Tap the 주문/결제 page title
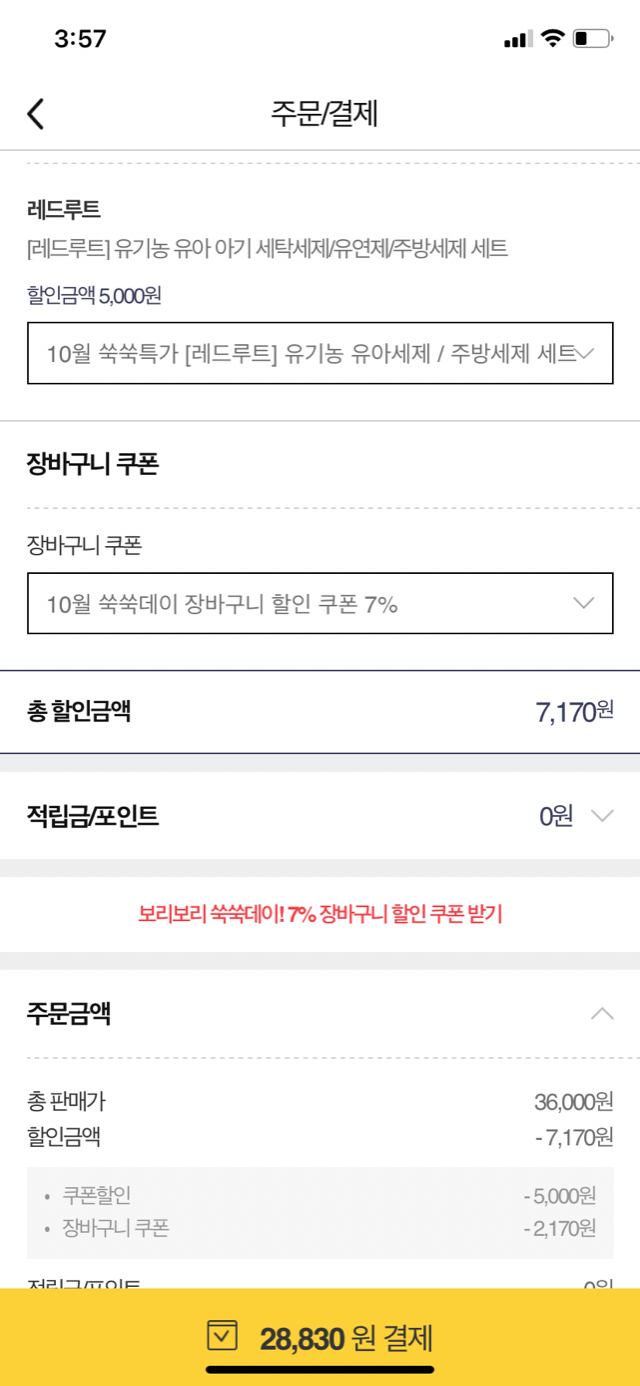Viewport: 640px width, 1386px height. (x=324, y=113)
